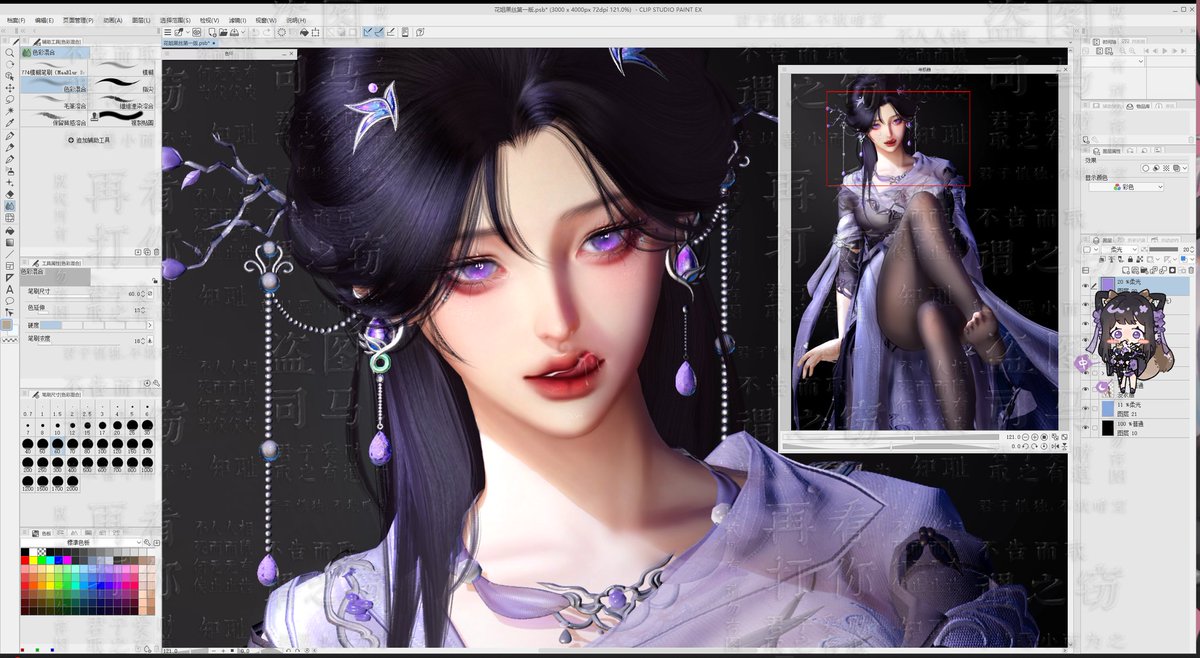Image resolution: width=1200 pixels, height=658 pixels.
Task: Choose brush size preset 2000
Action: pos(72,483)
